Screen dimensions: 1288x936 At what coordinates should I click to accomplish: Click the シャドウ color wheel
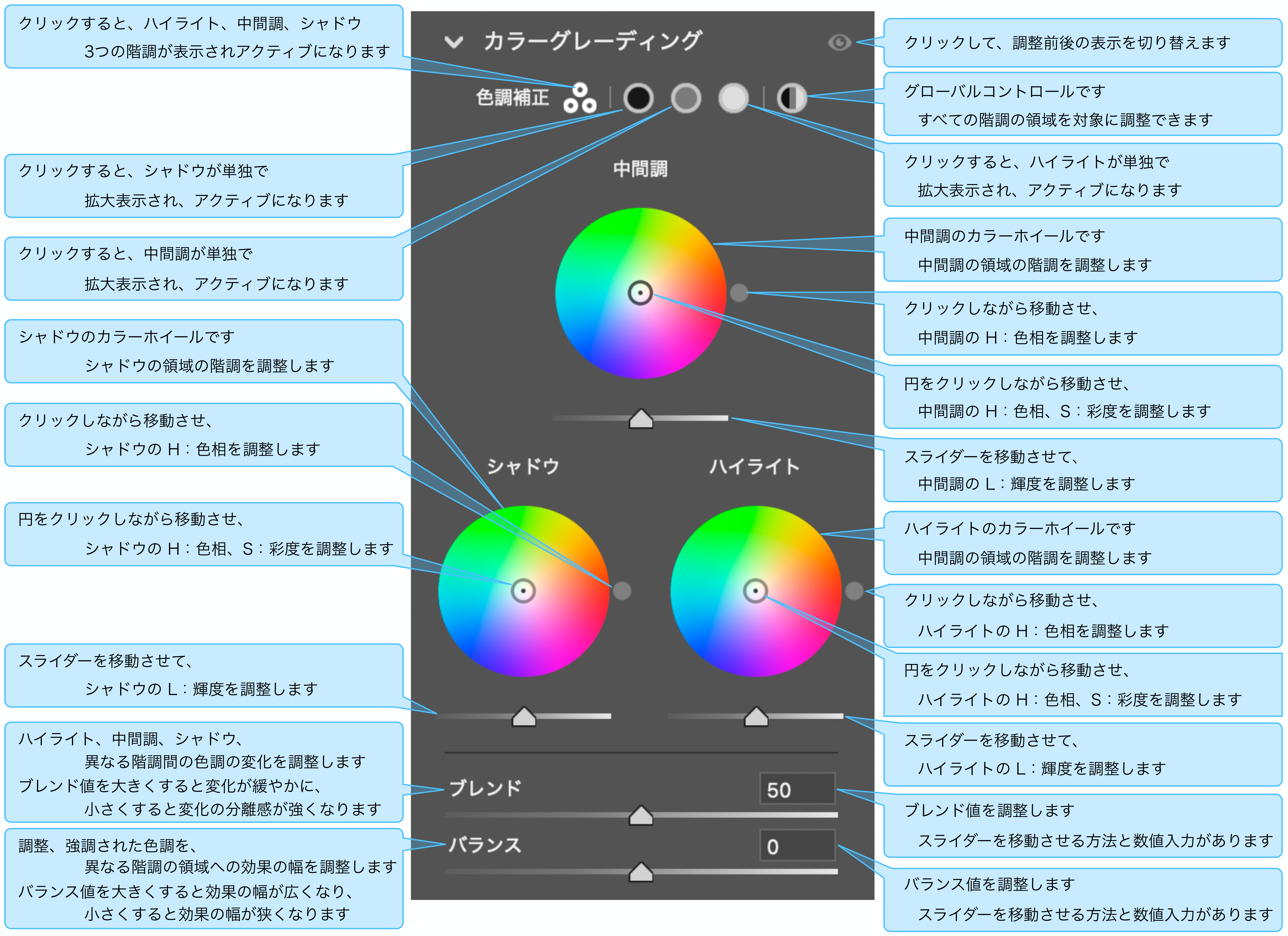click(524, 591)
